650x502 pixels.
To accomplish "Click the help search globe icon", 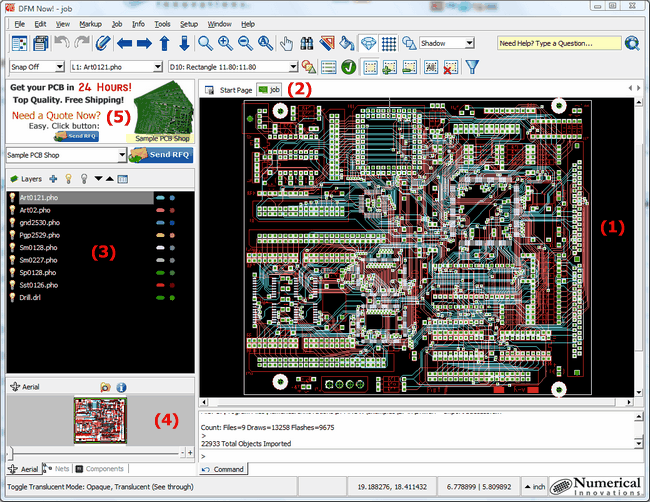I will pos(632,43).
